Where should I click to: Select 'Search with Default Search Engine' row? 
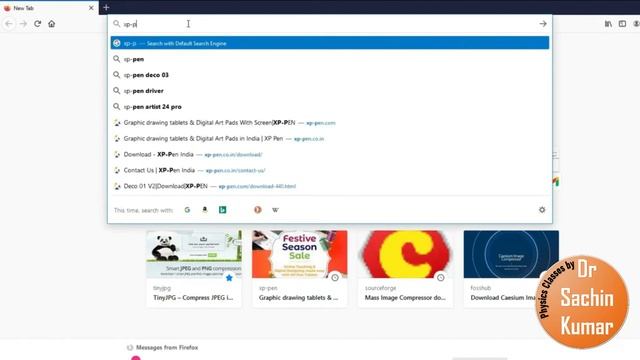pyautogui.click(x=330, y=43)
